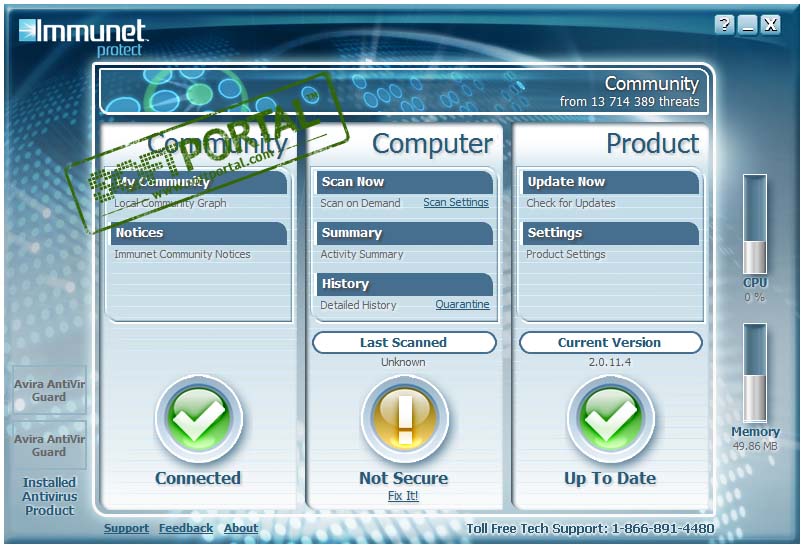Open the Notices section
The image size is (804, 548).
point(199,233)
